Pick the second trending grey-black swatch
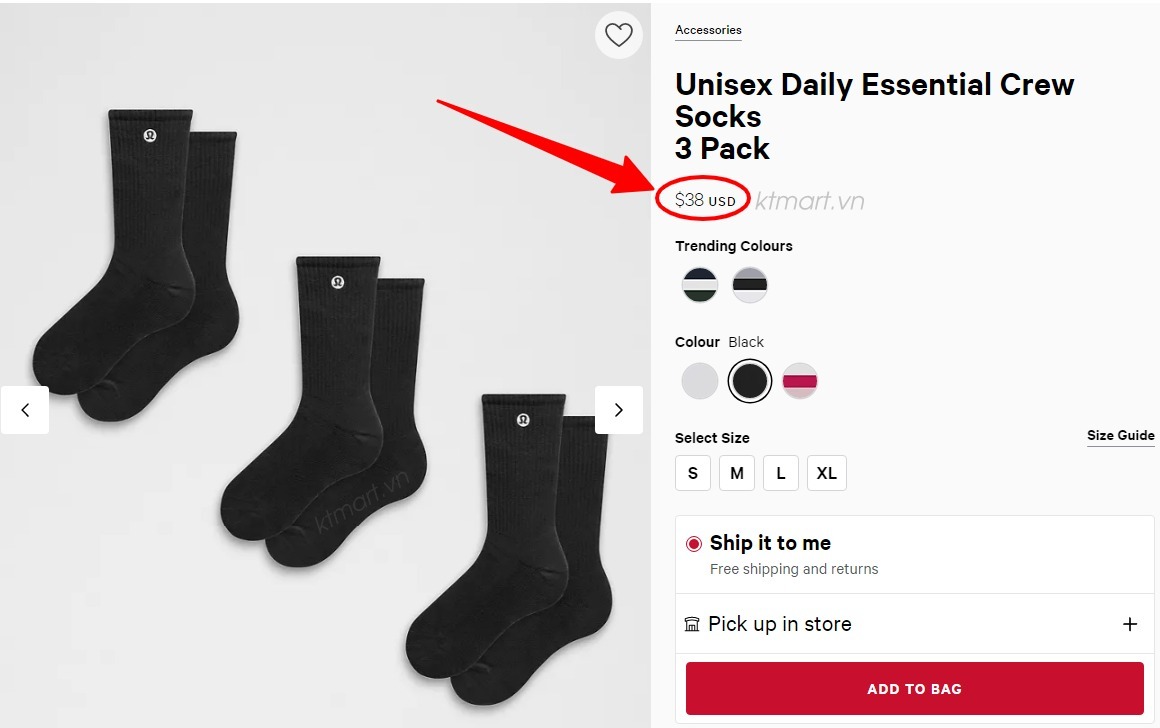This screenshot has width=1160, height=728. click(x=750, y=285)
